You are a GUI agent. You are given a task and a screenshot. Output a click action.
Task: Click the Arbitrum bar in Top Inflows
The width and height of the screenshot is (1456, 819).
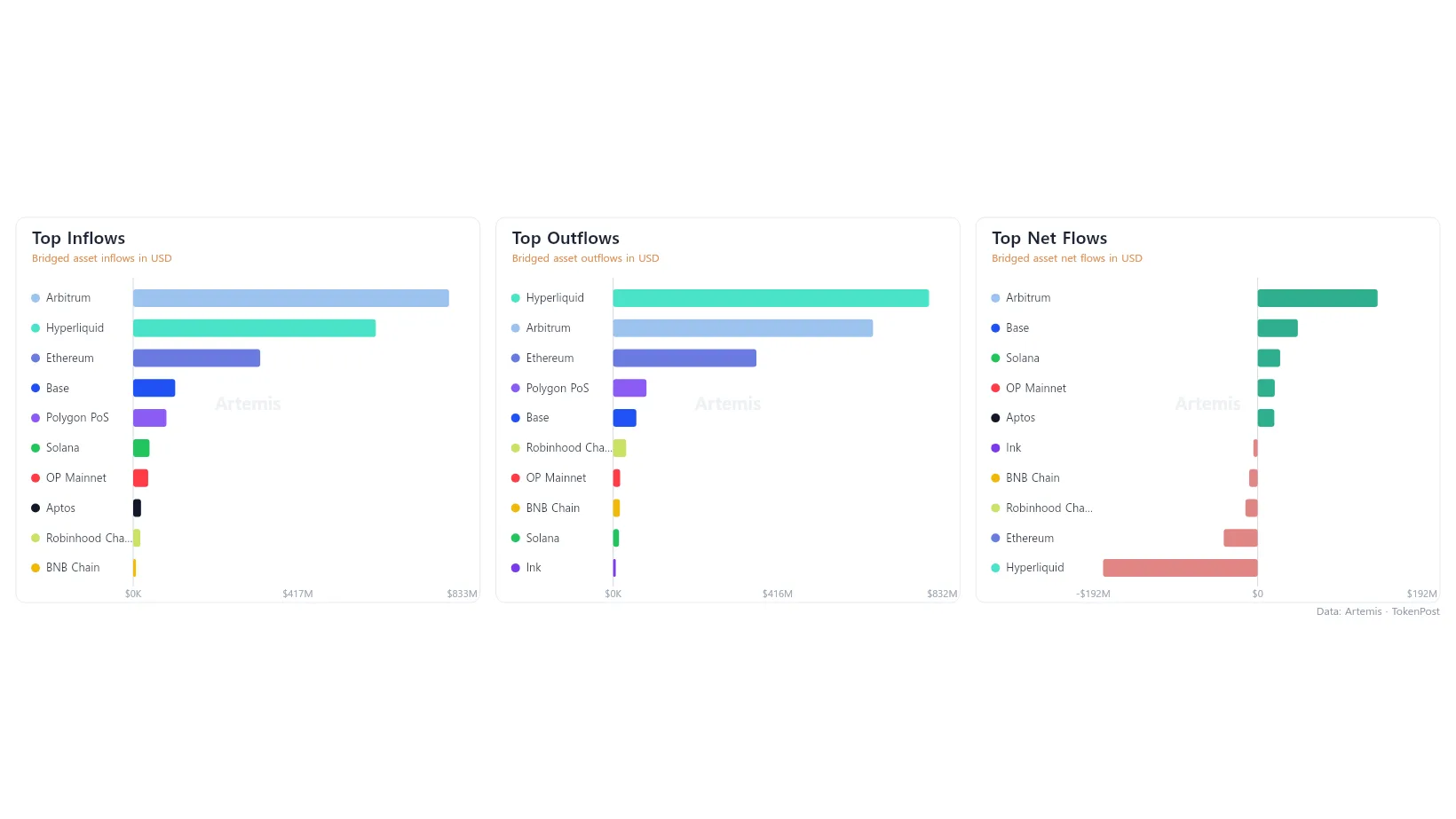click(x=291, y=298)
